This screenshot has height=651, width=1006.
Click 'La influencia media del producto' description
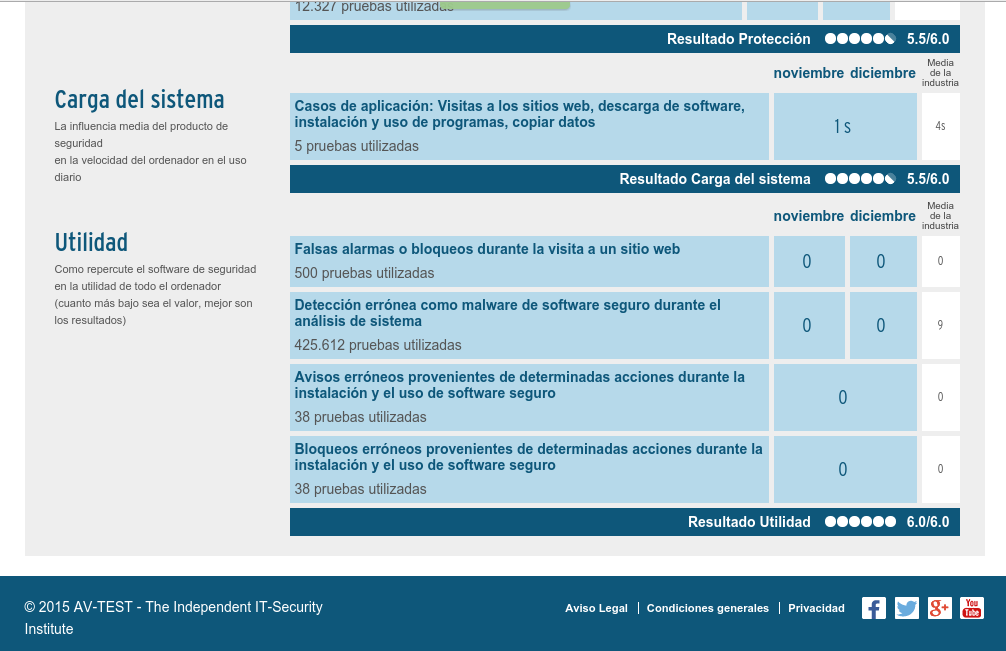[150, 151]
